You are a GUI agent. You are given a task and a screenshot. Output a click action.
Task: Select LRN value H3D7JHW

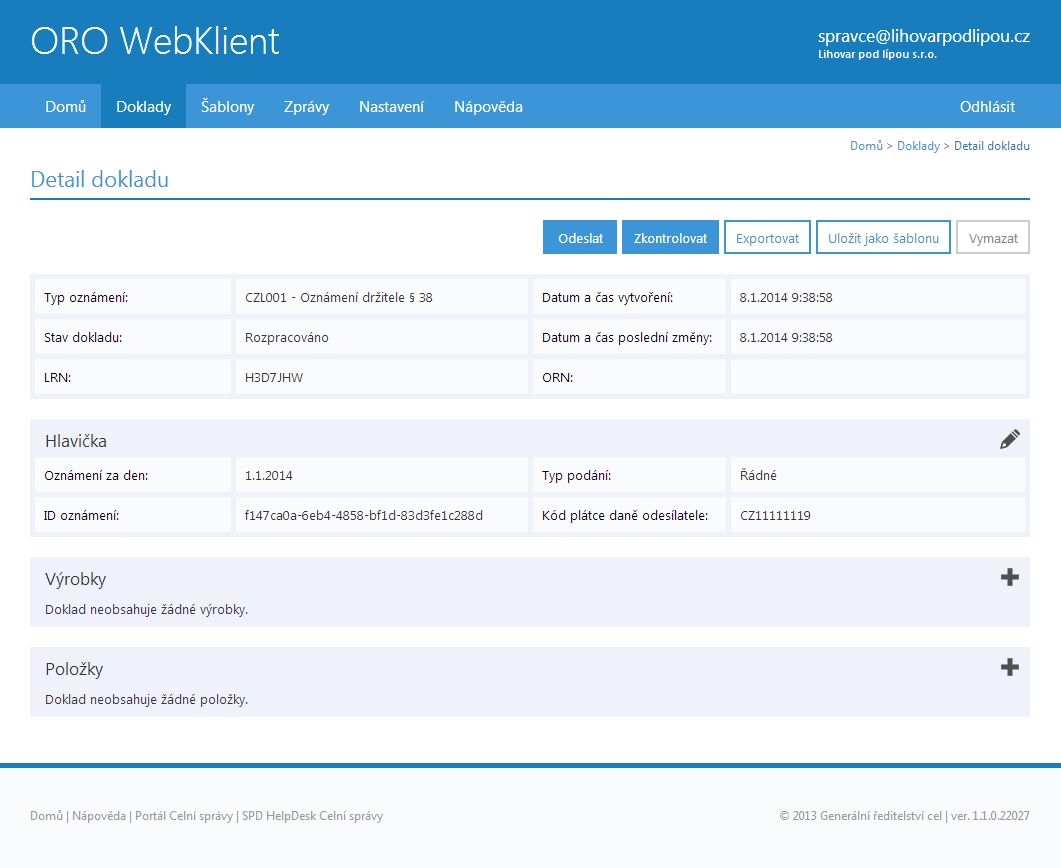274,378
